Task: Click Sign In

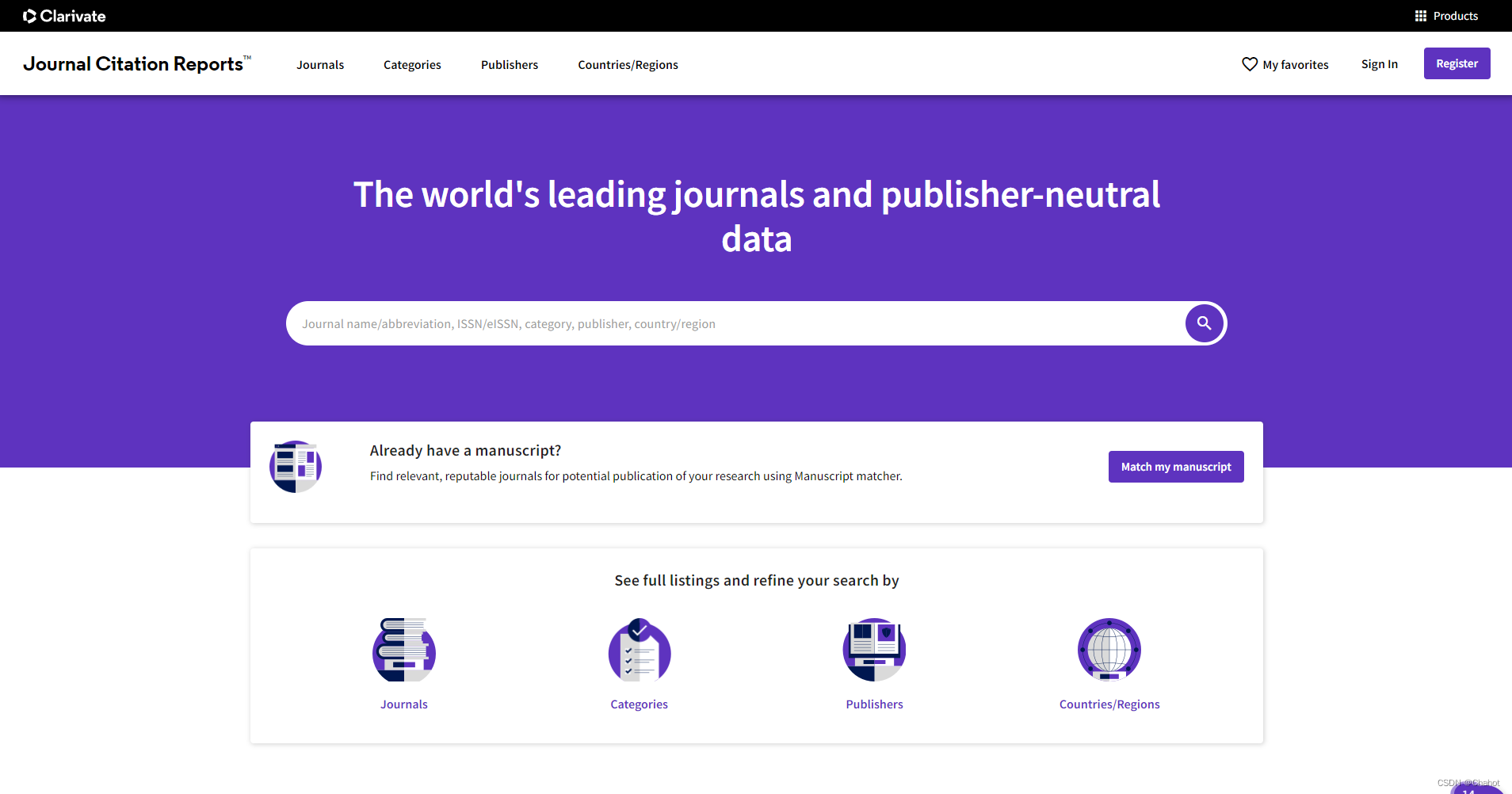Action: (1380, 64)
